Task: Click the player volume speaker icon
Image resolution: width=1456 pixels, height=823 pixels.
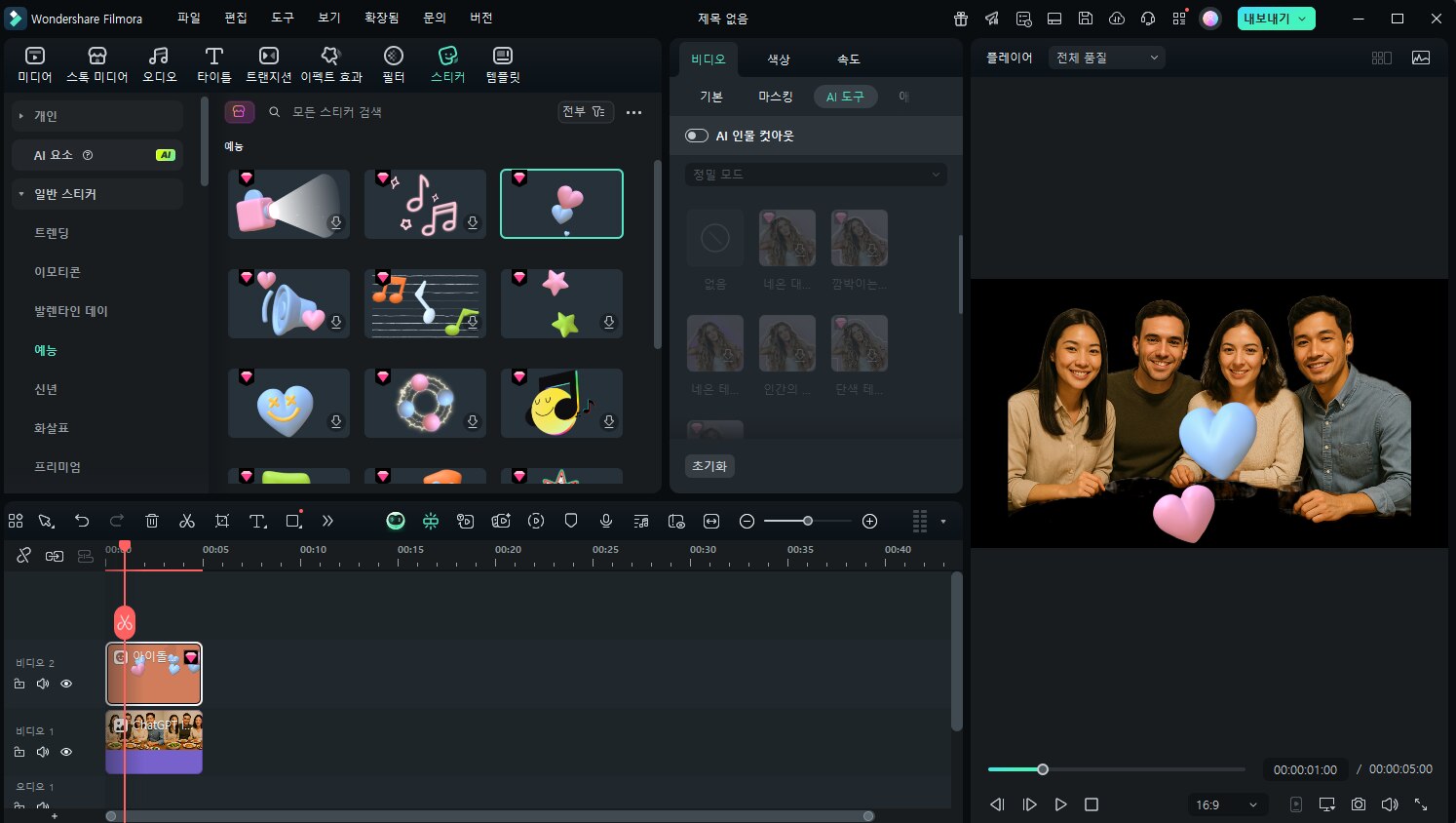Action: click(1390, 804)
